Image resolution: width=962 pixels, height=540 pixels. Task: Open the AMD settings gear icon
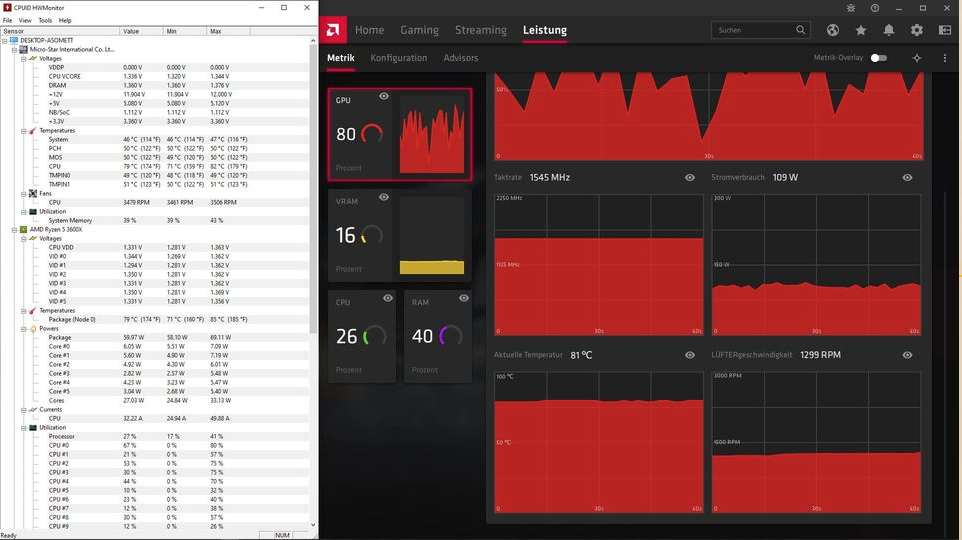[917, 30]
